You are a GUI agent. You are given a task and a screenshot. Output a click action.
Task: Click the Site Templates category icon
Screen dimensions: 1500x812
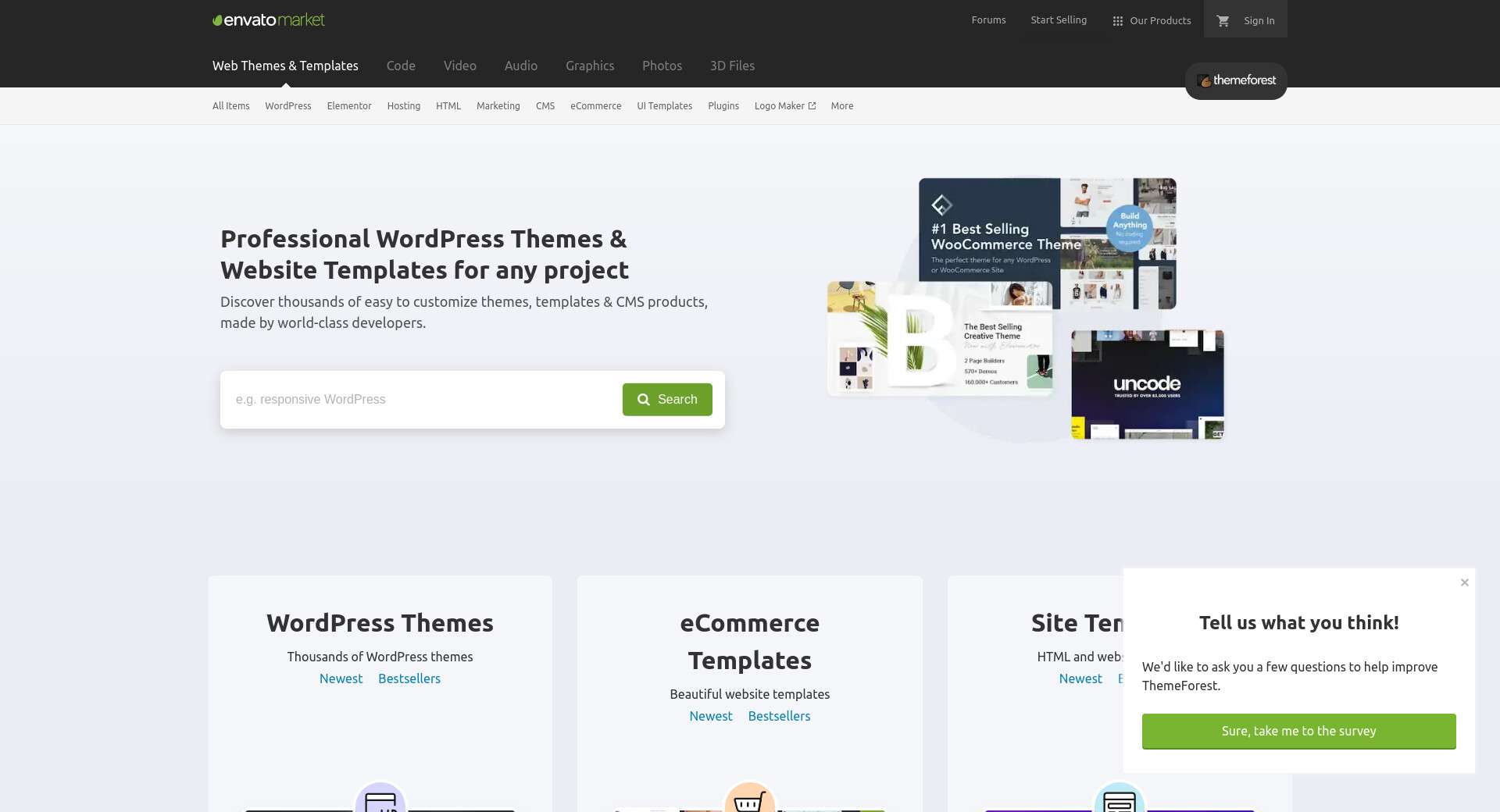(1120, 798)
